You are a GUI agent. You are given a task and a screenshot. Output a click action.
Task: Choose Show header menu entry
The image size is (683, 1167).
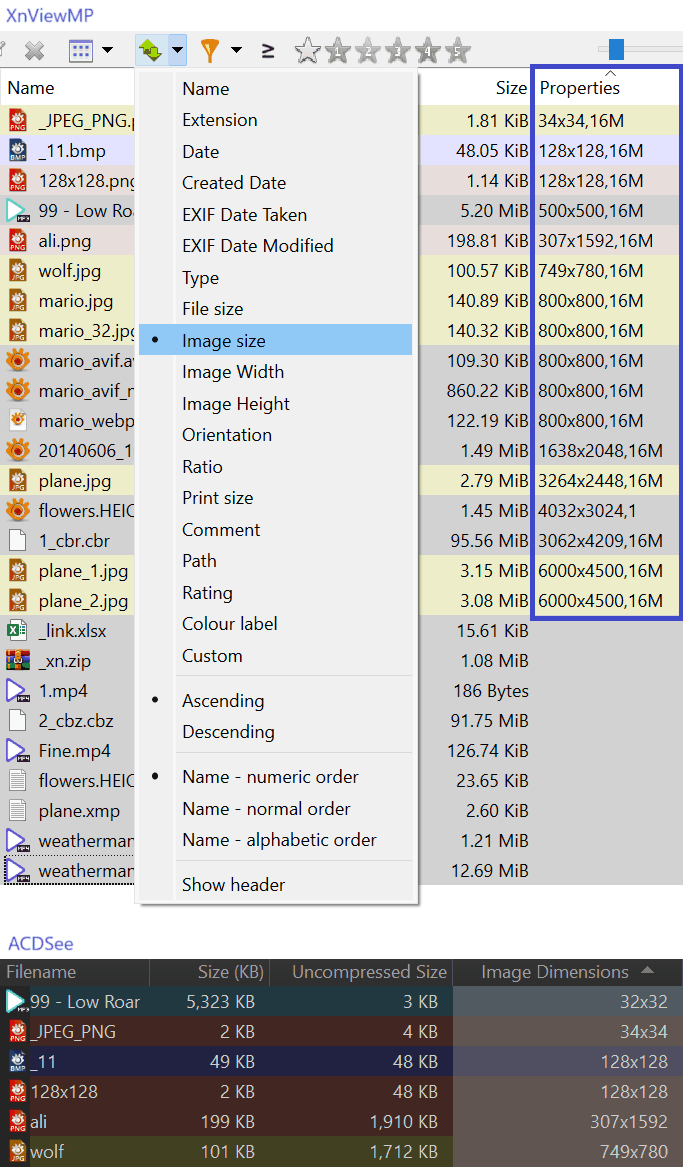point(233,885)
